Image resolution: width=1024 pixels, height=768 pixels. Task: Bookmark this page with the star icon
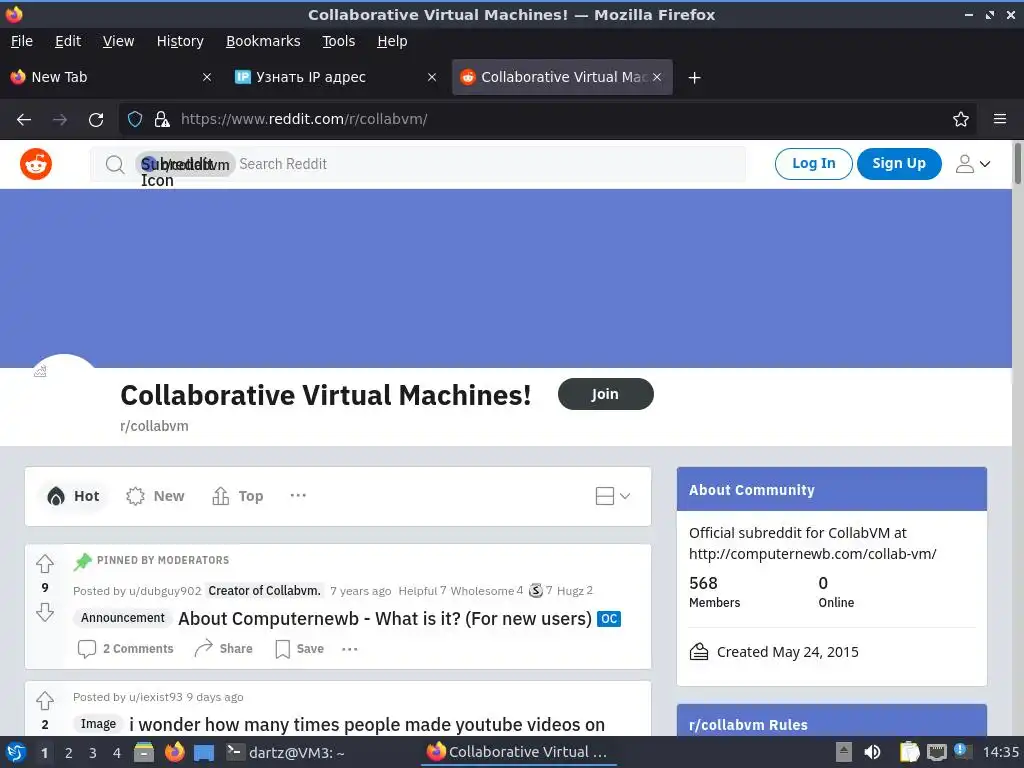[x=961, y=119]
